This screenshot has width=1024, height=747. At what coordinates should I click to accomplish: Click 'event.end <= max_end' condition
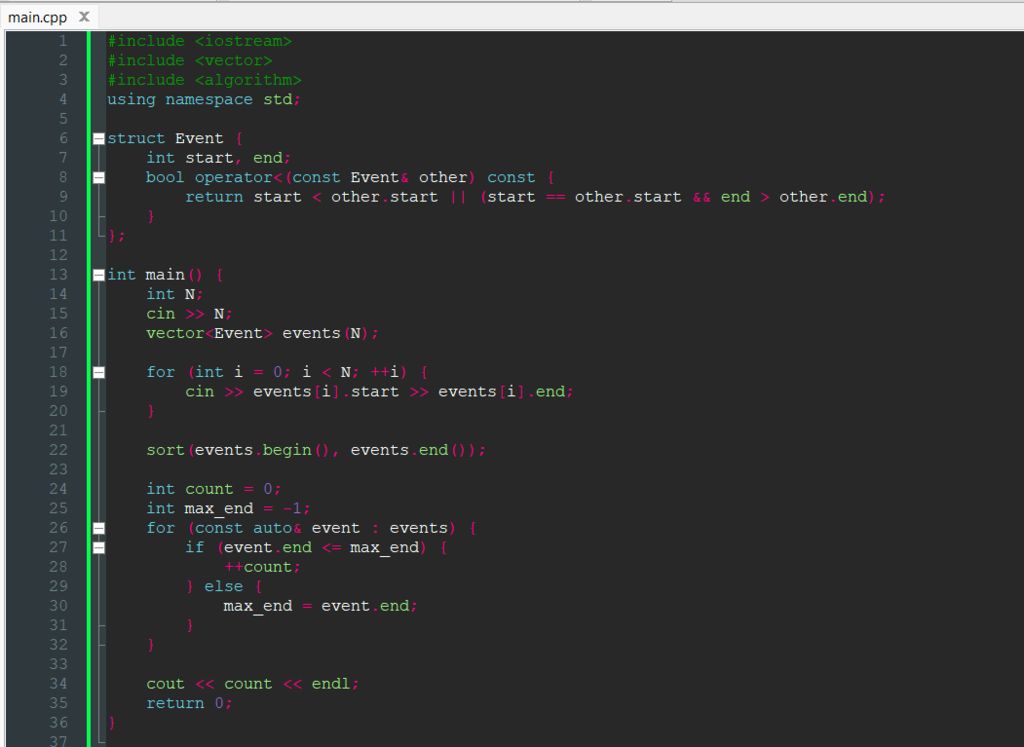point(321,548)
